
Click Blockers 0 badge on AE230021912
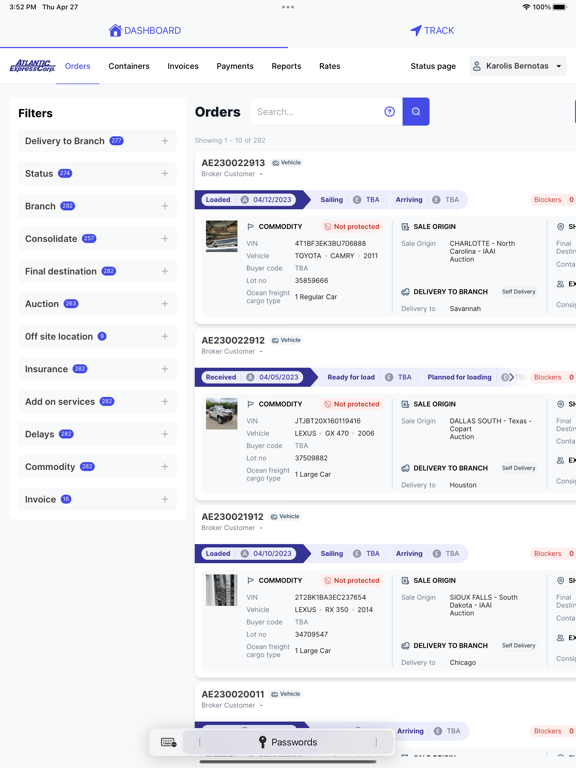(553, 553)
